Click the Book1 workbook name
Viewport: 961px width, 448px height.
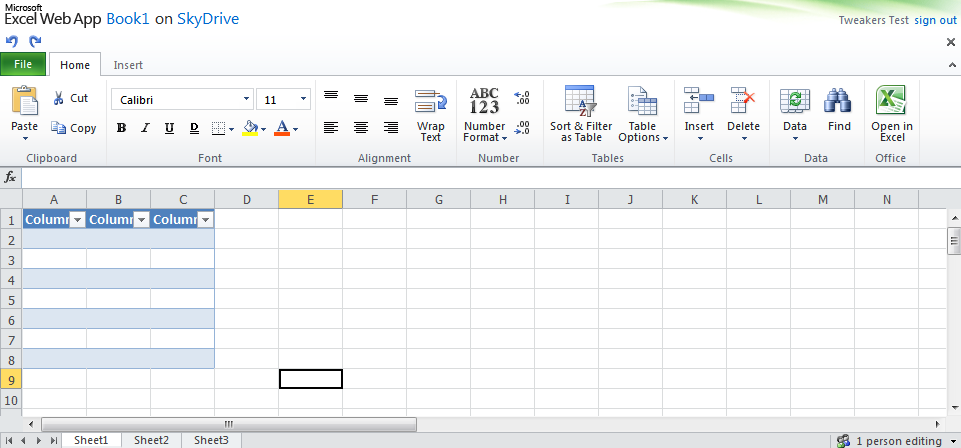[x=128, y=19]
